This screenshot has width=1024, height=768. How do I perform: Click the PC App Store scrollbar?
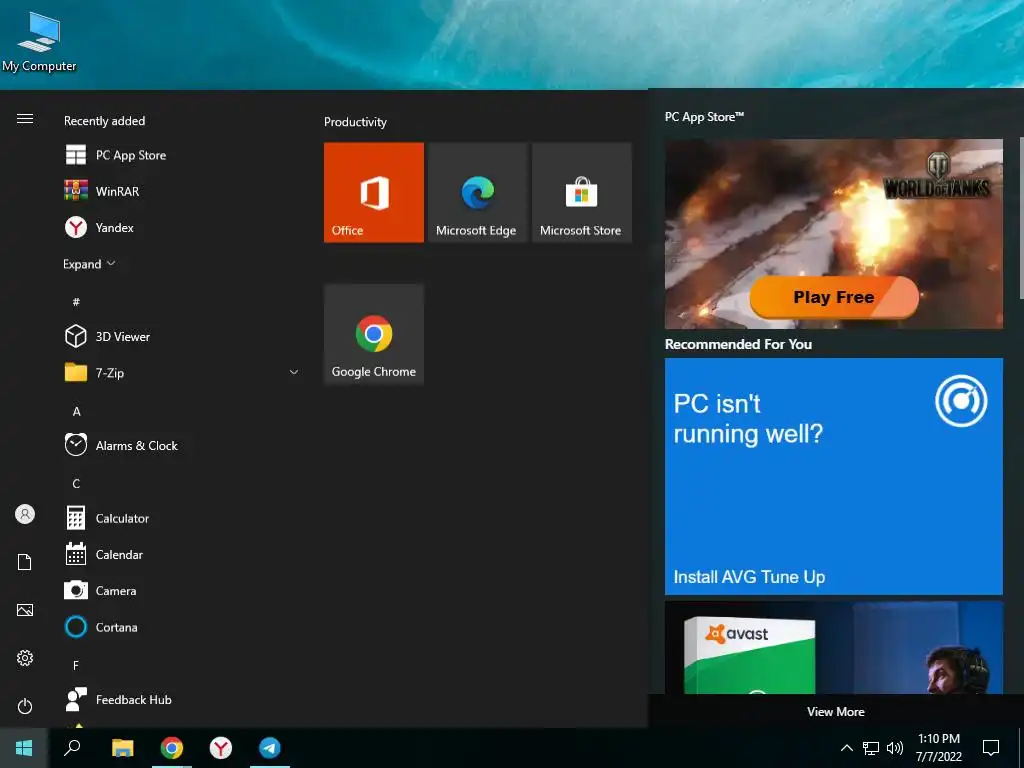(x=1021, y=217)
